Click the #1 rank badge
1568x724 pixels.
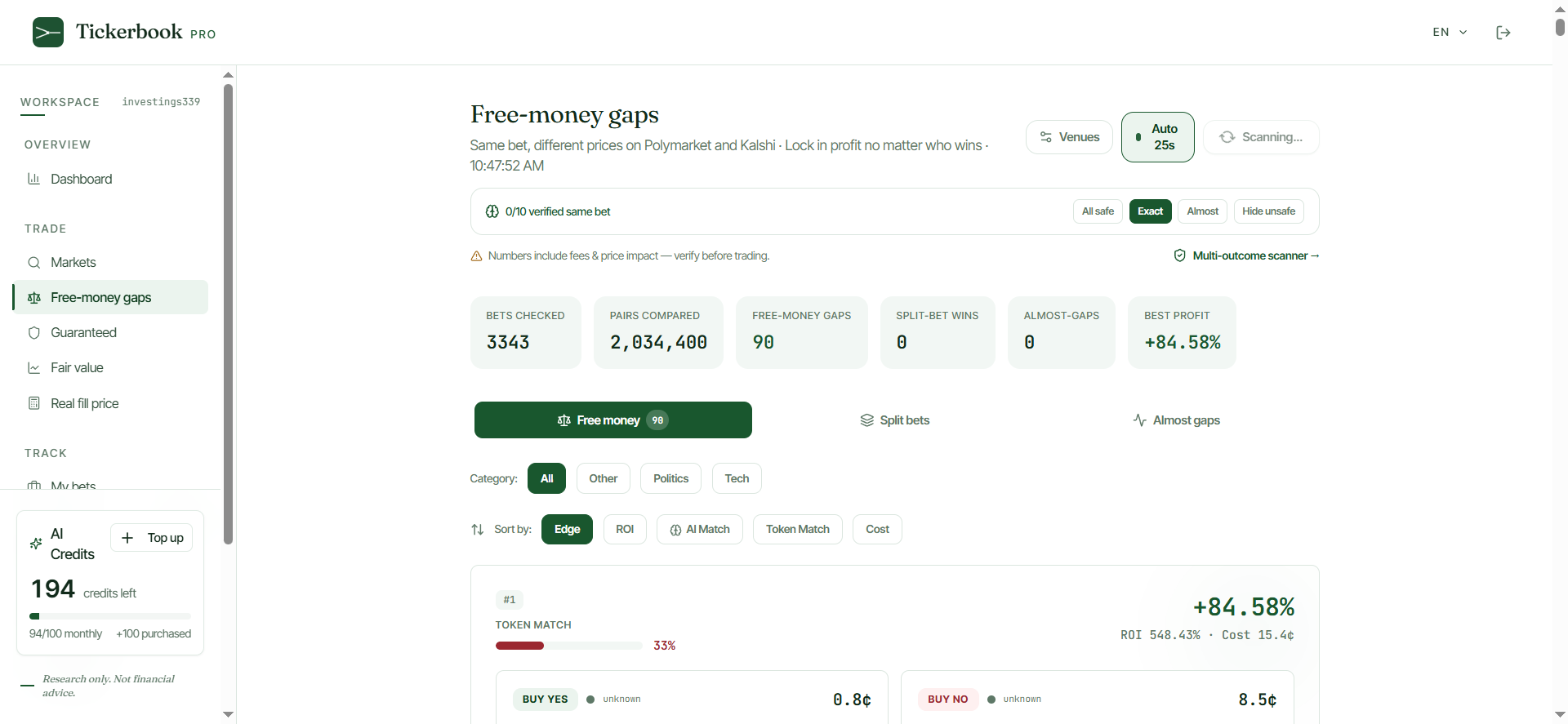510,600
